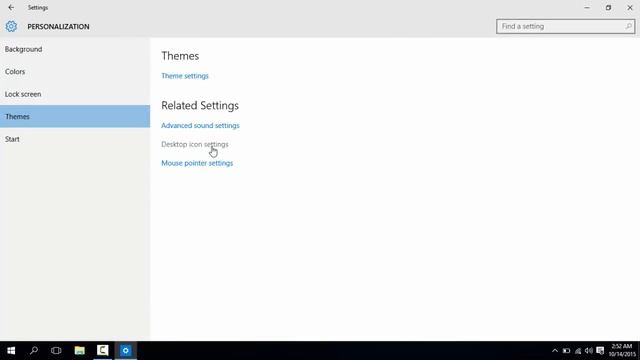Go back with the Settings back arrow
The width and height of the screenshot is (640, 360).
point(11,7)
